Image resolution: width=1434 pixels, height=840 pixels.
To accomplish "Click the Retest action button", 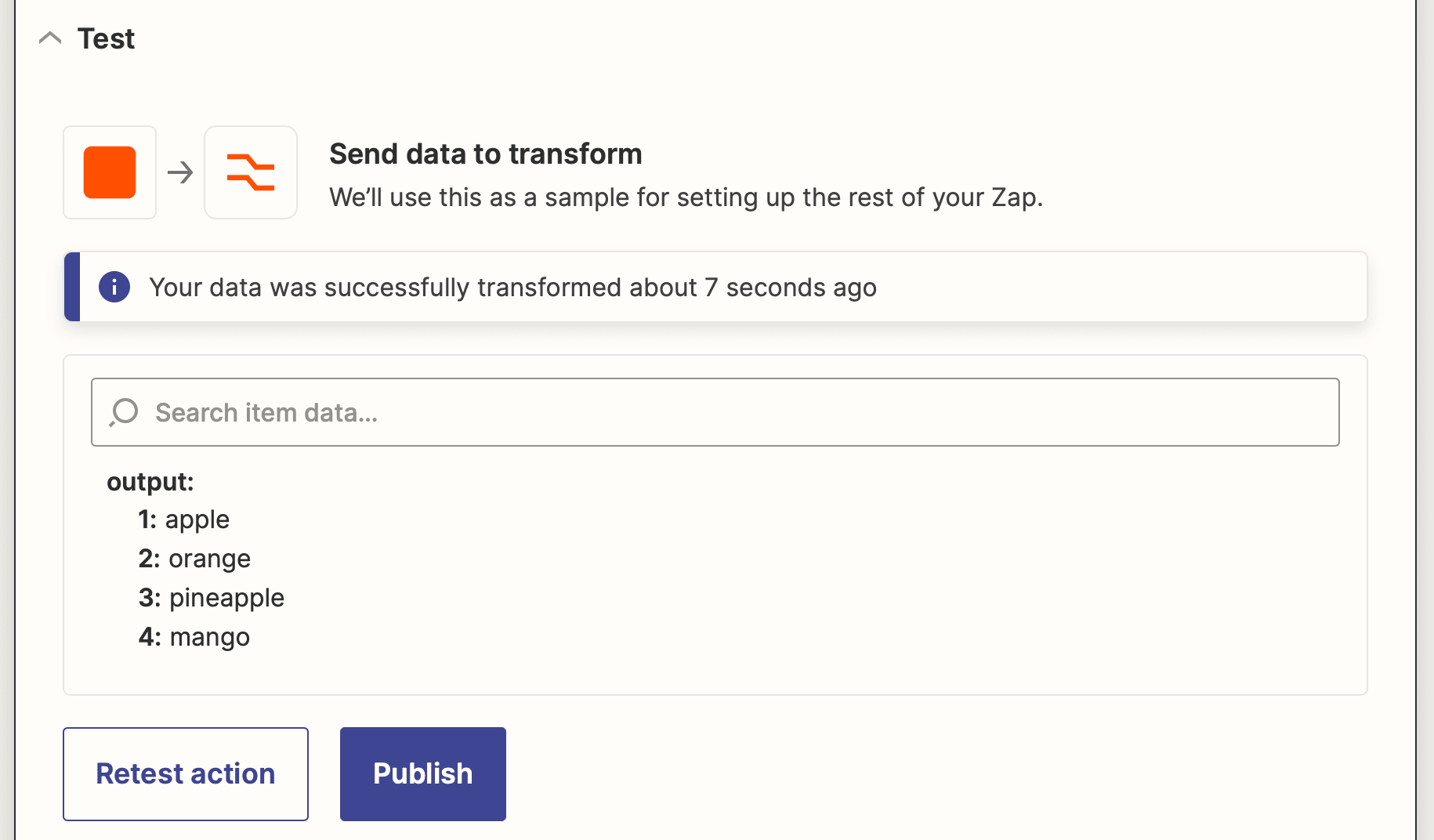I will tap(185, 773).
